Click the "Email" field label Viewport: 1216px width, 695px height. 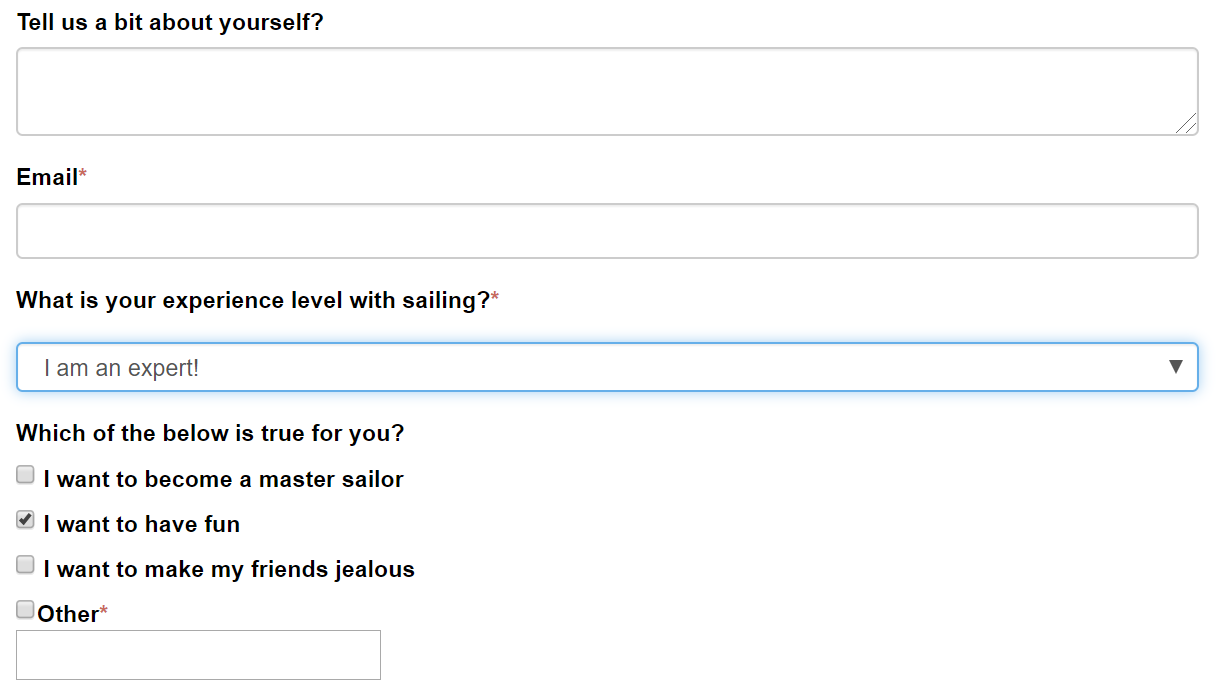click(x=47, y=177)
